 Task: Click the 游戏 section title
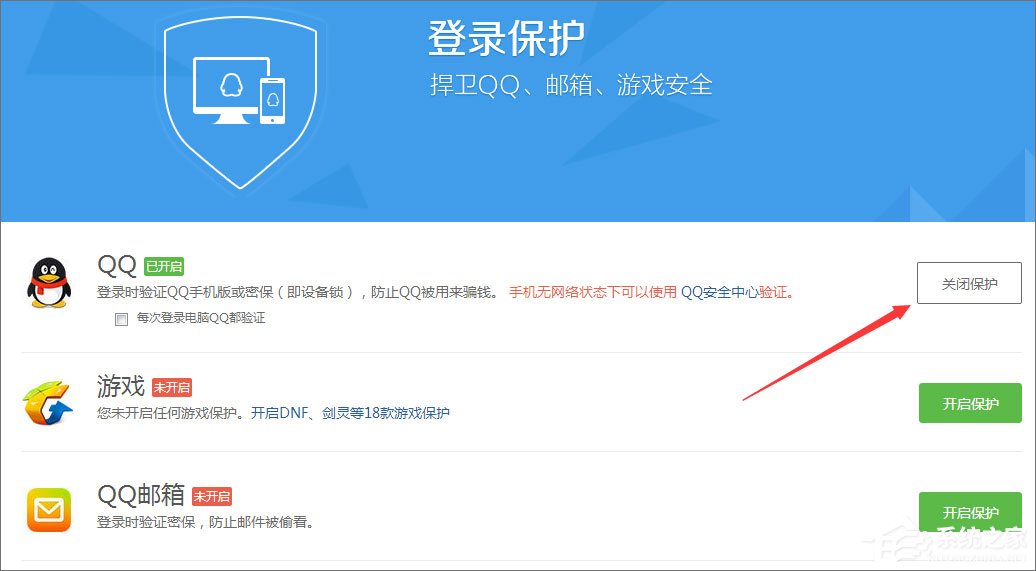pyautogui.click(x=120, y=386)
